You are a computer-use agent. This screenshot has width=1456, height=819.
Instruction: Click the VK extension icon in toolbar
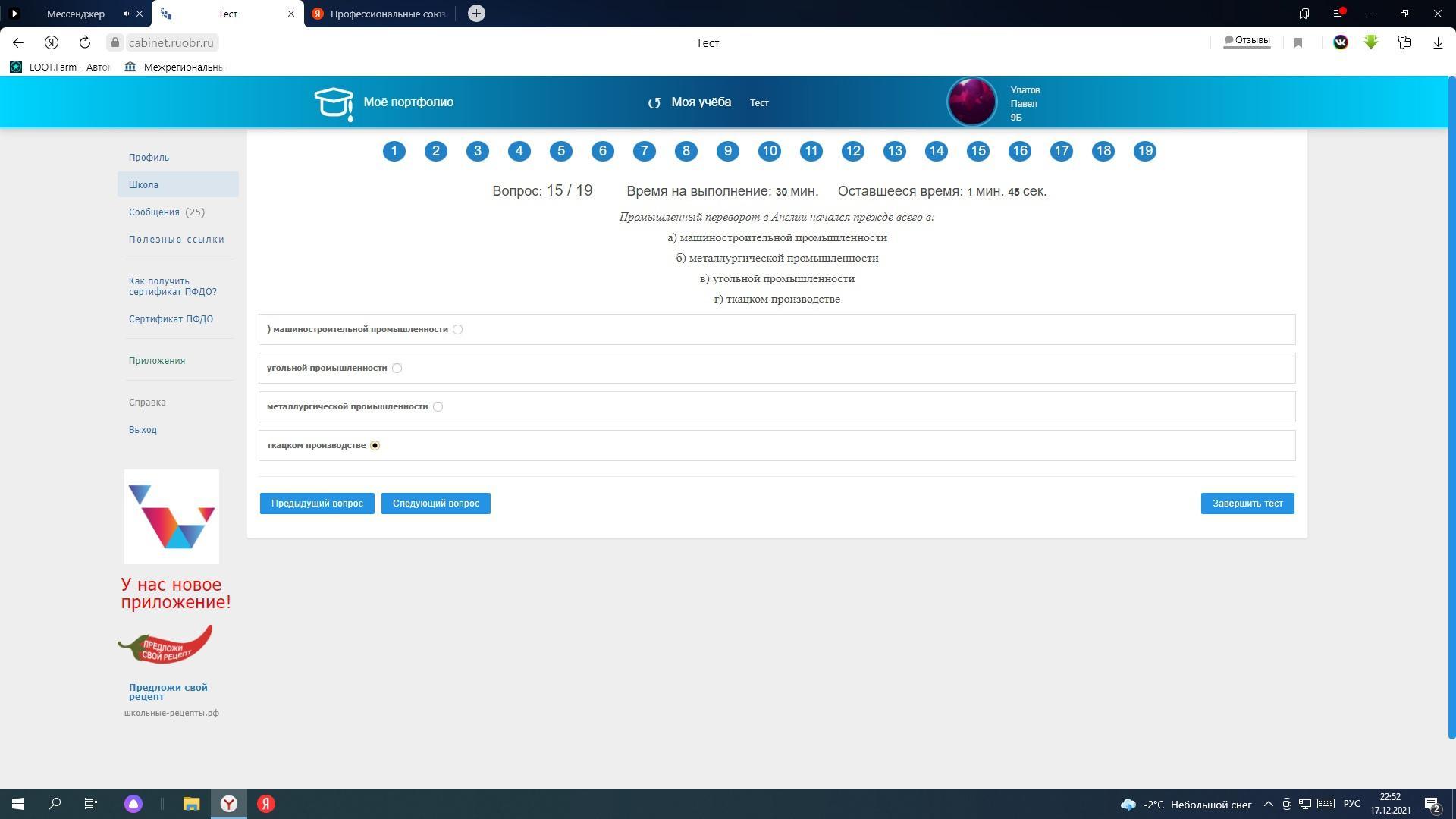[1340, 42]
